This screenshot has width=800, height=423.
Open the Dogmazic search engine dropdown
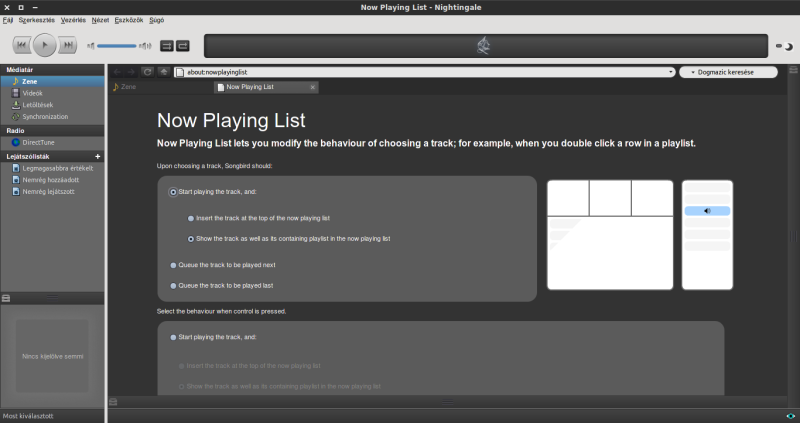[x=692, y=72]
